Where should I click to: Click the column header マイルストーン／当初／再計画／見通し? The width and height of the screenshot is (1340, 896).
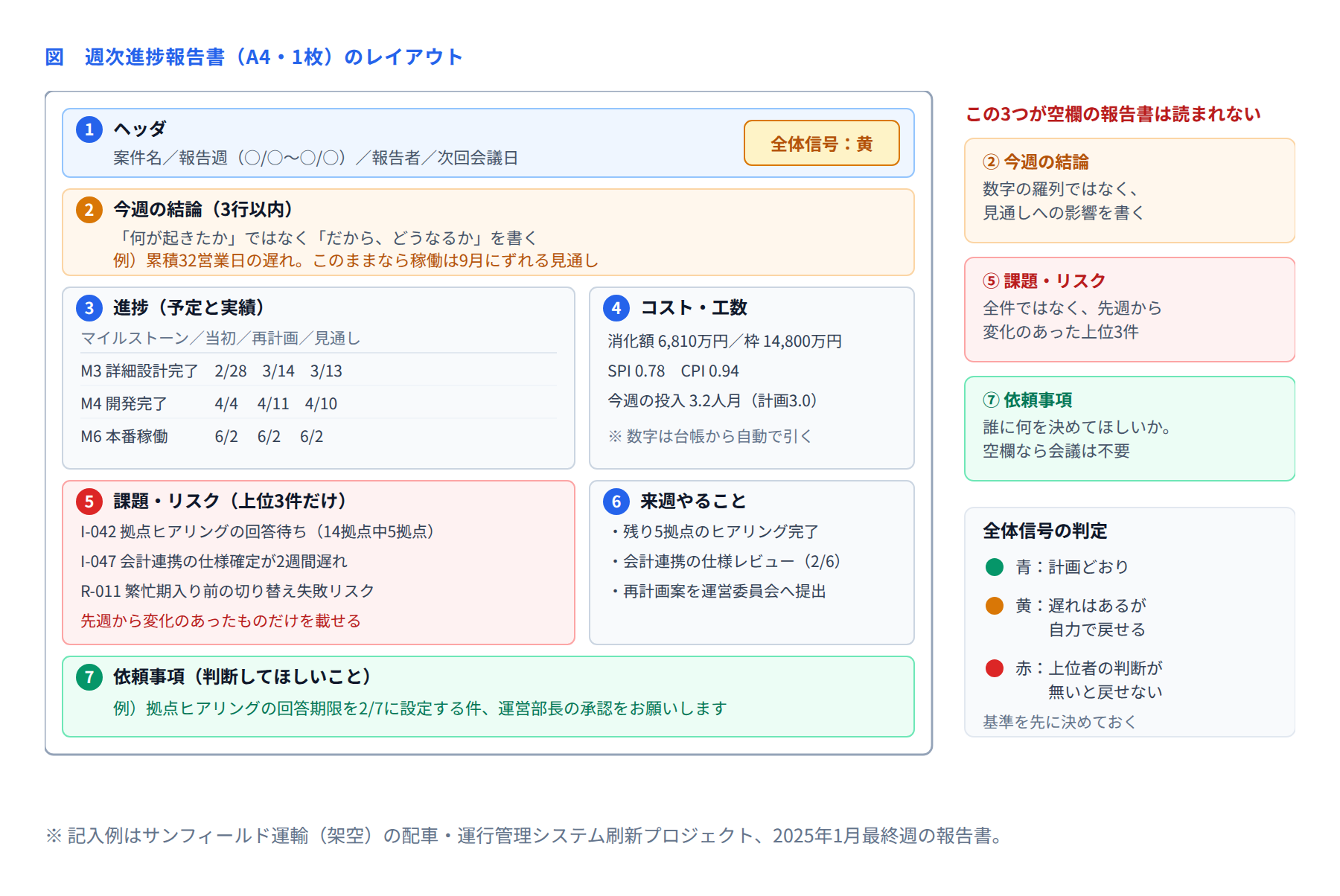click(x=220, y=339)
